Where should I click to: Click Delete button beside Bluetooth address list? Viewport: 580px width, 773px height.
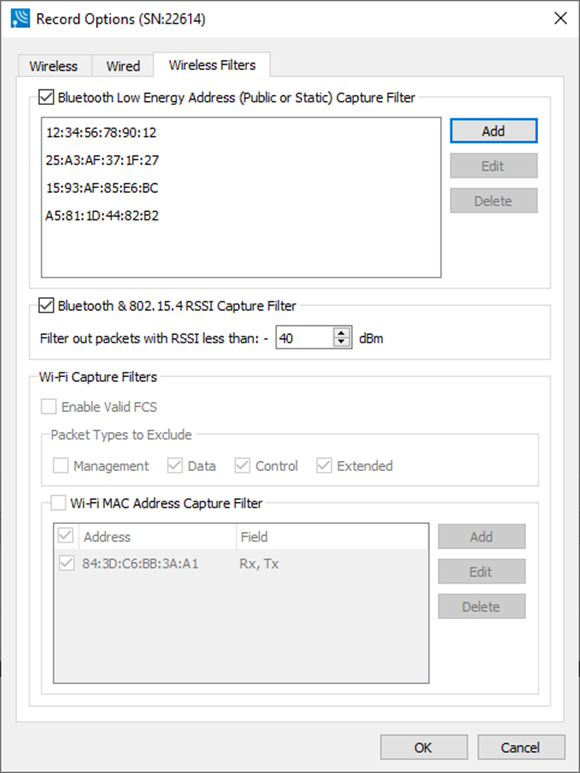(493, 201)
